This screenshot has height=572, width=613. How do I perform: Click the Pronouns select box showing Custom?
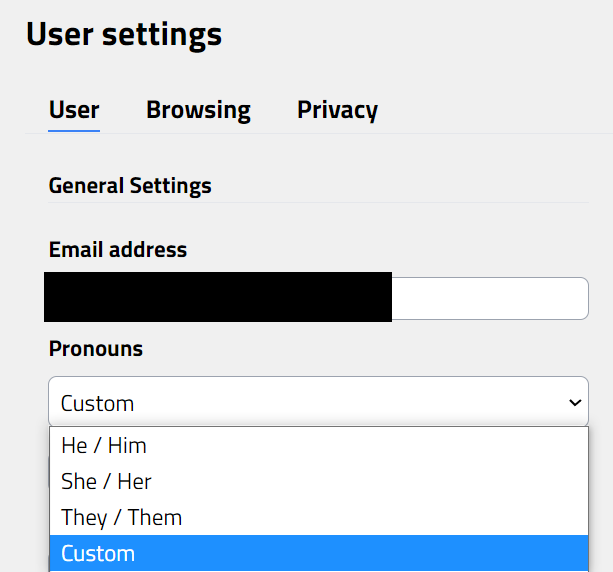[x=318, y=402]
